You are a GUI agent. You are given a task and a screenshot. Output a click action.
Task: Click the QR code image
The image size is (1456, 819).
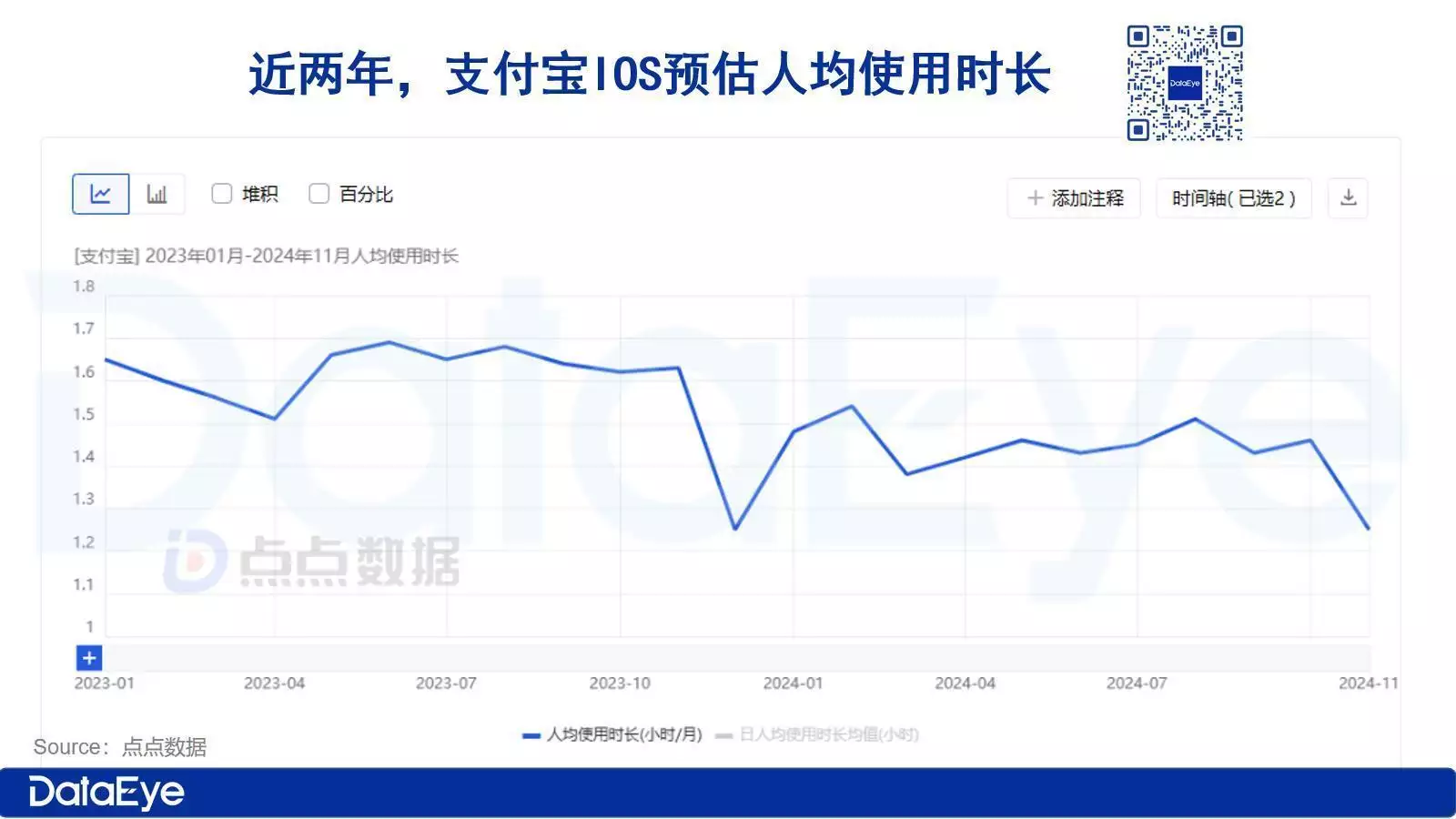coord(1185,83)
